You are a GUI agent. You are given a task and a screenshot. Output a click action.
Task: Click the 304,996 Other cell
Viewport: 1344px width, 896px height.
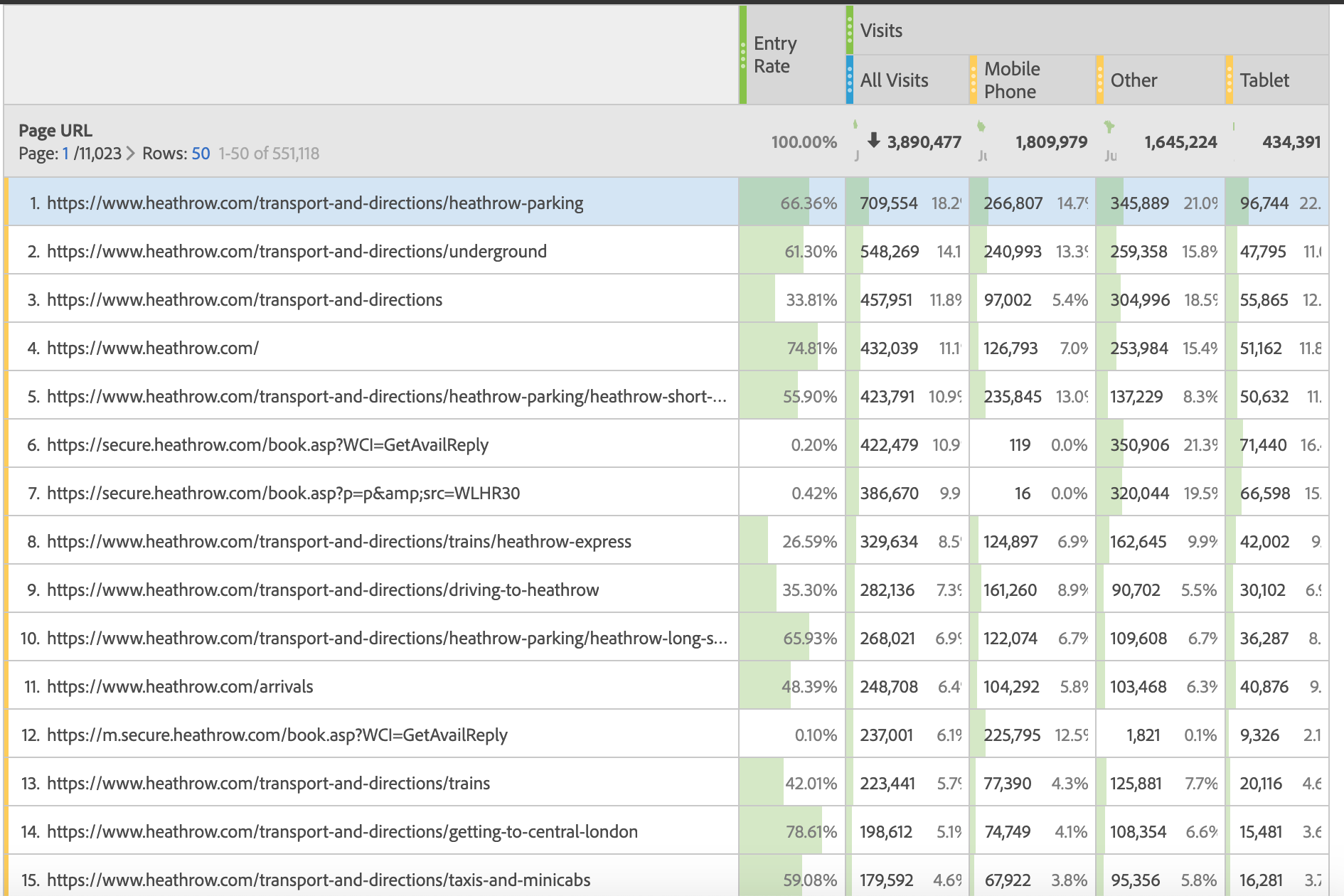[x=1140, y=300]
